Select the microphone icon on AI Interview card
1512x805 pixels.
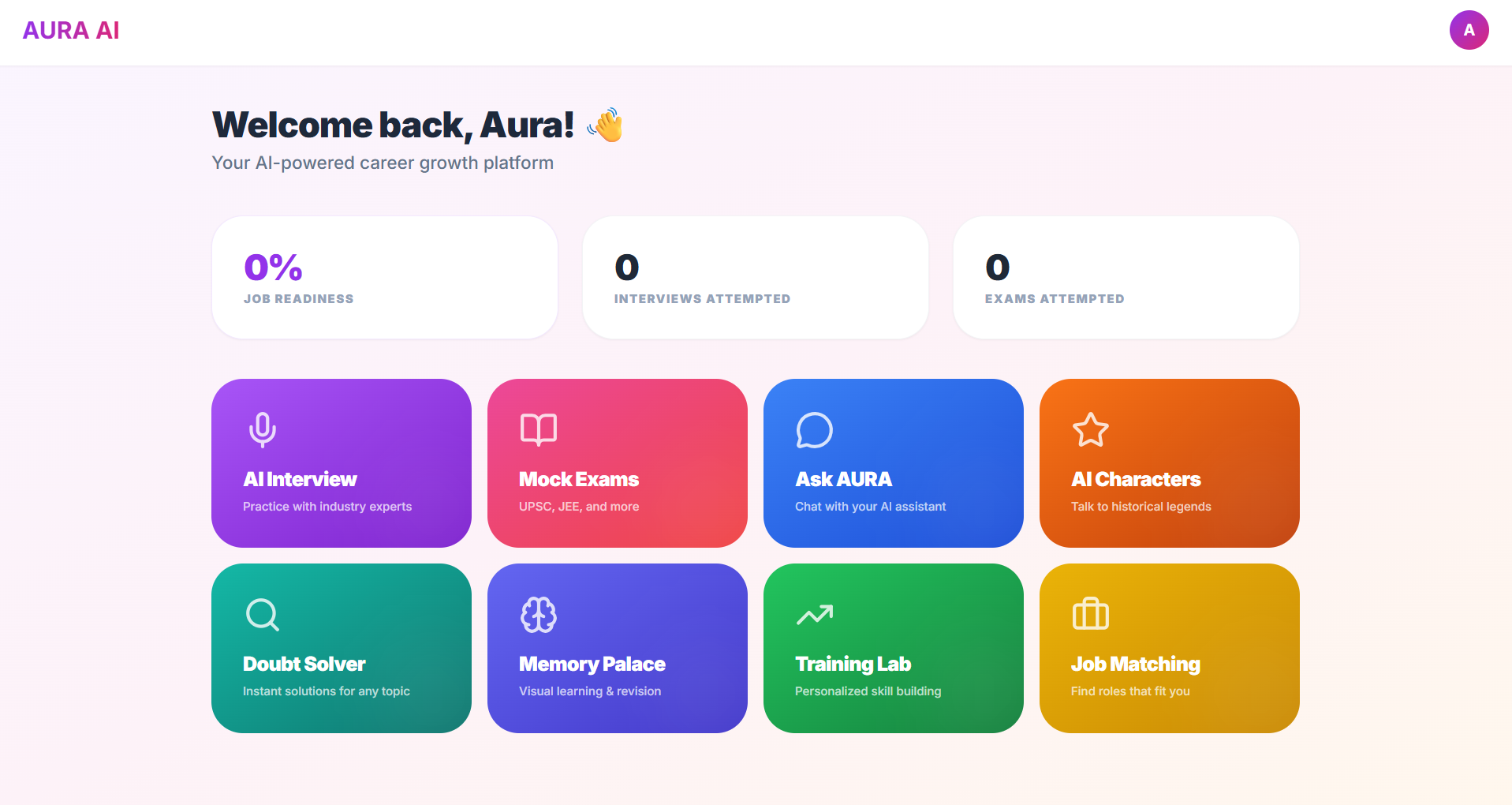coord(261,430)
